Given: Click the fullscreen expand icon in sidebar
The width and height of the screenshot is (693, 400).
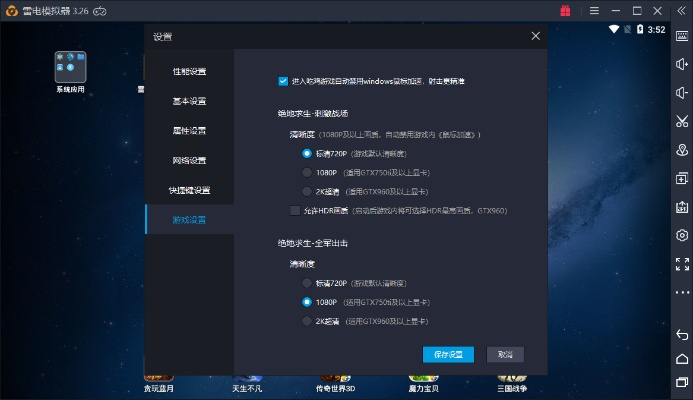Looking at the screenshot, I should (682, 264).
